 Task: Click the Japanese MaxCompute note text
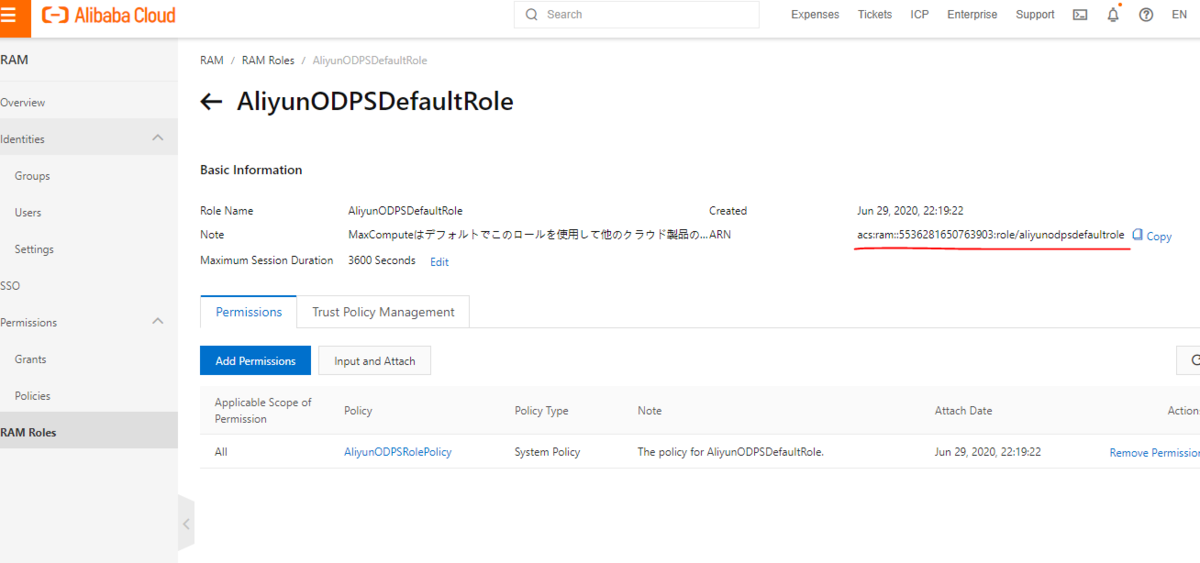(x=527, y=235)
